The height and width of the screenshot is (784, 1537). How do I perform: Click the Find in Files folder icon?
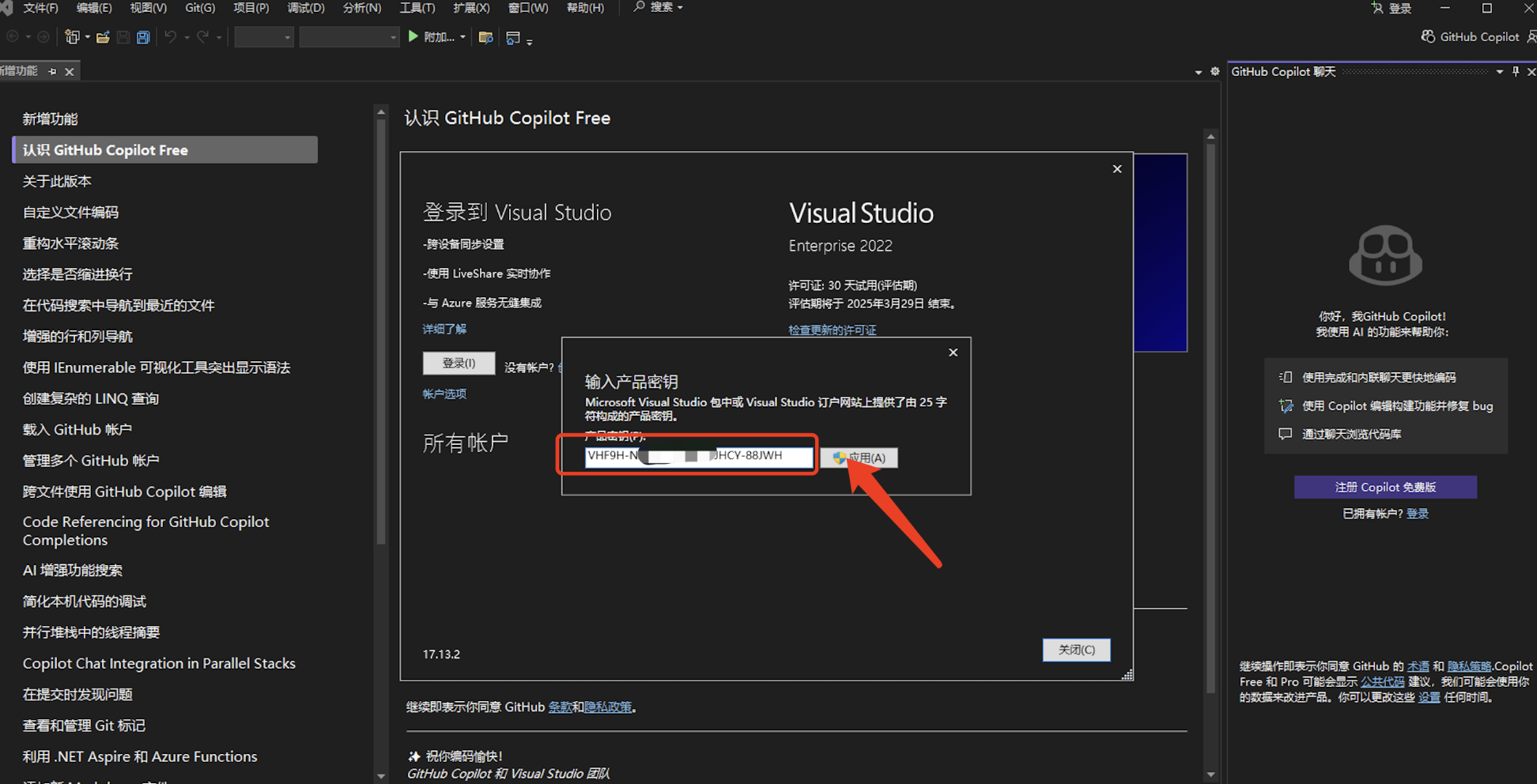(x=486, y=37)
